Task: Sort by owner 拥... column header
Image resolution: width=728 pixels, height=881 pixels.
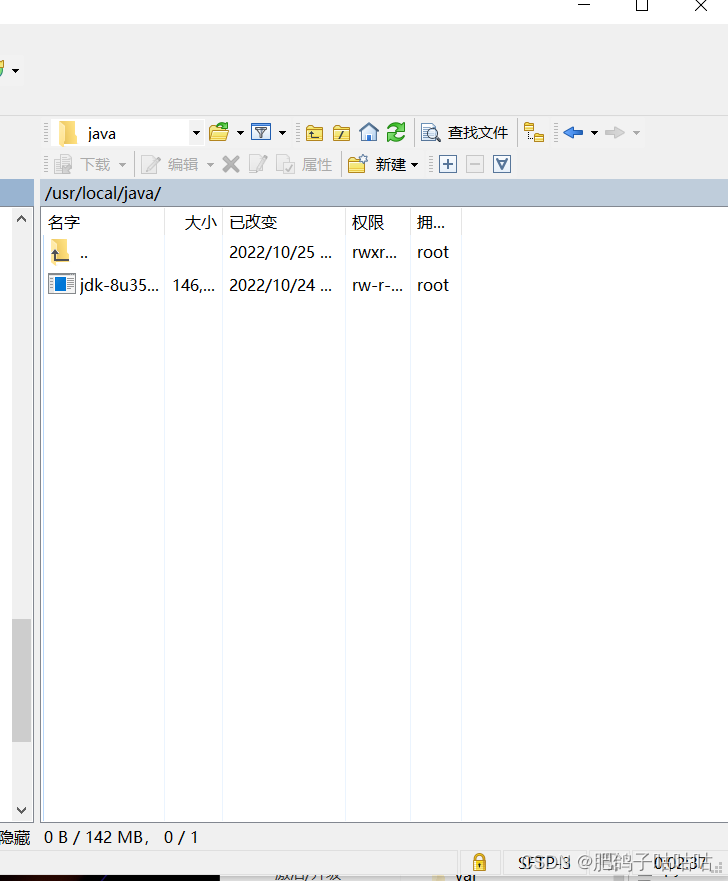Action: [436, 222]
